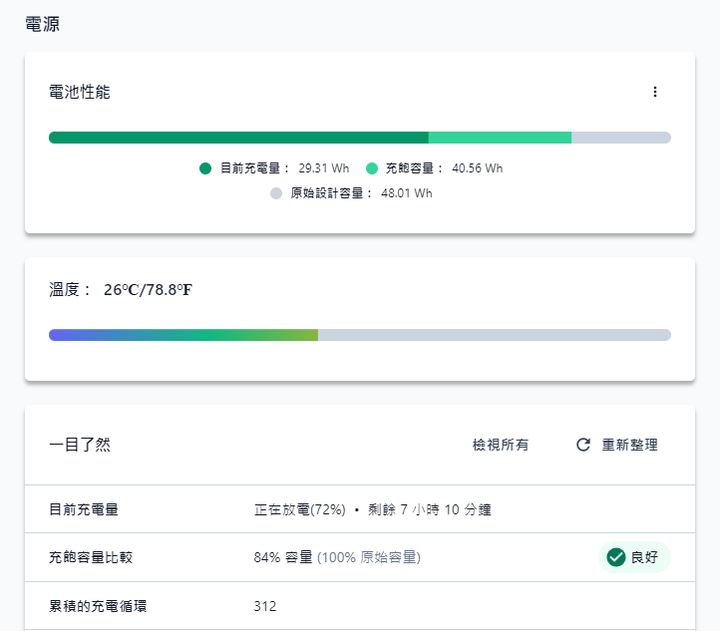Select the 累積的充電循環 row label

click(x=98, y=606)
